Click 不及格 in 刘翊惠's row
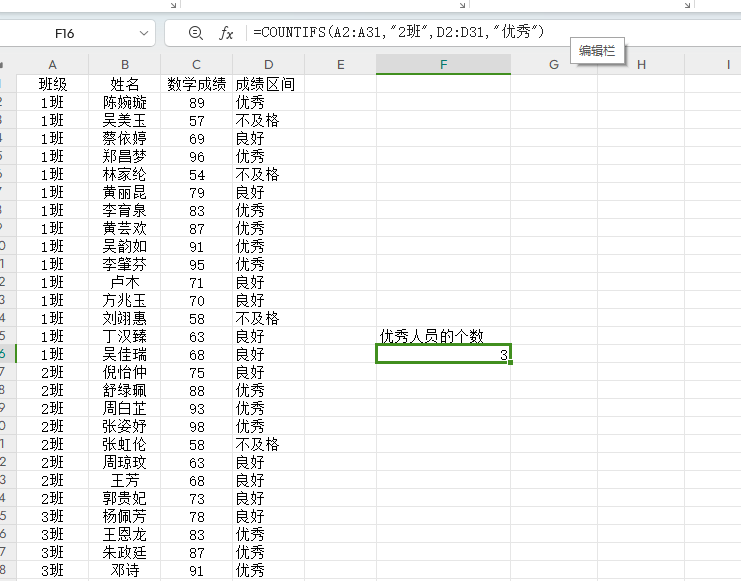This screenshot has width=741, height=581. pyautogui.click(x=268, y=318)
